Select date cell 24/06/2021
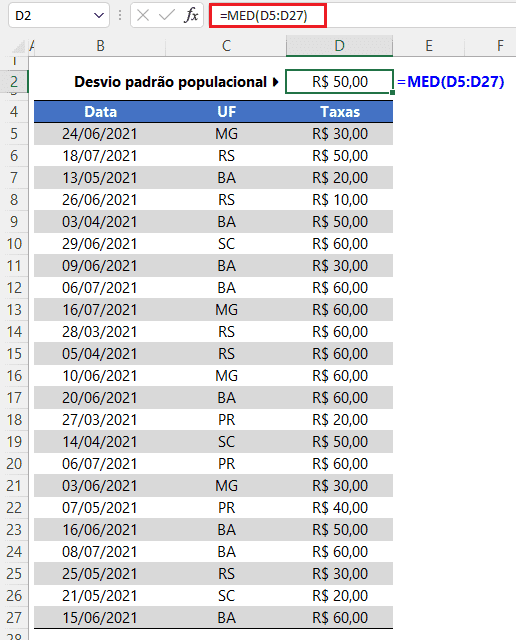This screenshot has height=640, width=516. (x=100, y=134)
